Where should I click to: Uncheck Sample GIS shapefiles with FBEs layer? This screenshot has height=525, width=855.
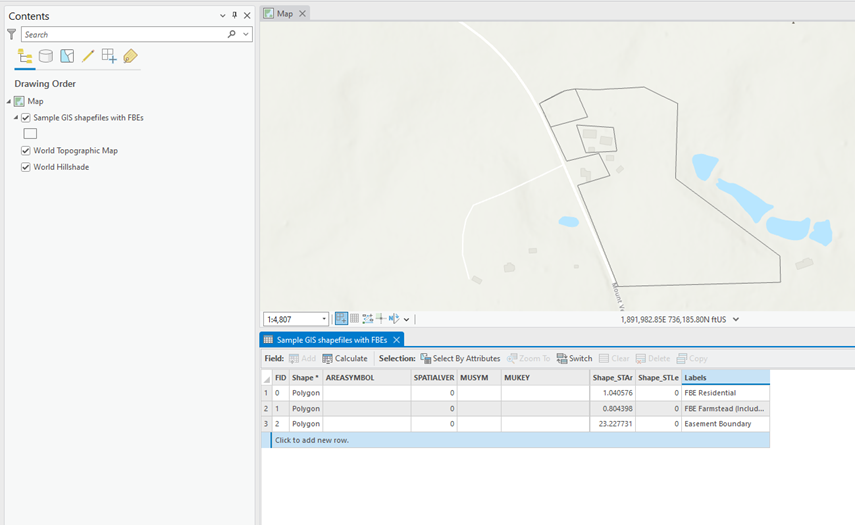tap(26, 118)
